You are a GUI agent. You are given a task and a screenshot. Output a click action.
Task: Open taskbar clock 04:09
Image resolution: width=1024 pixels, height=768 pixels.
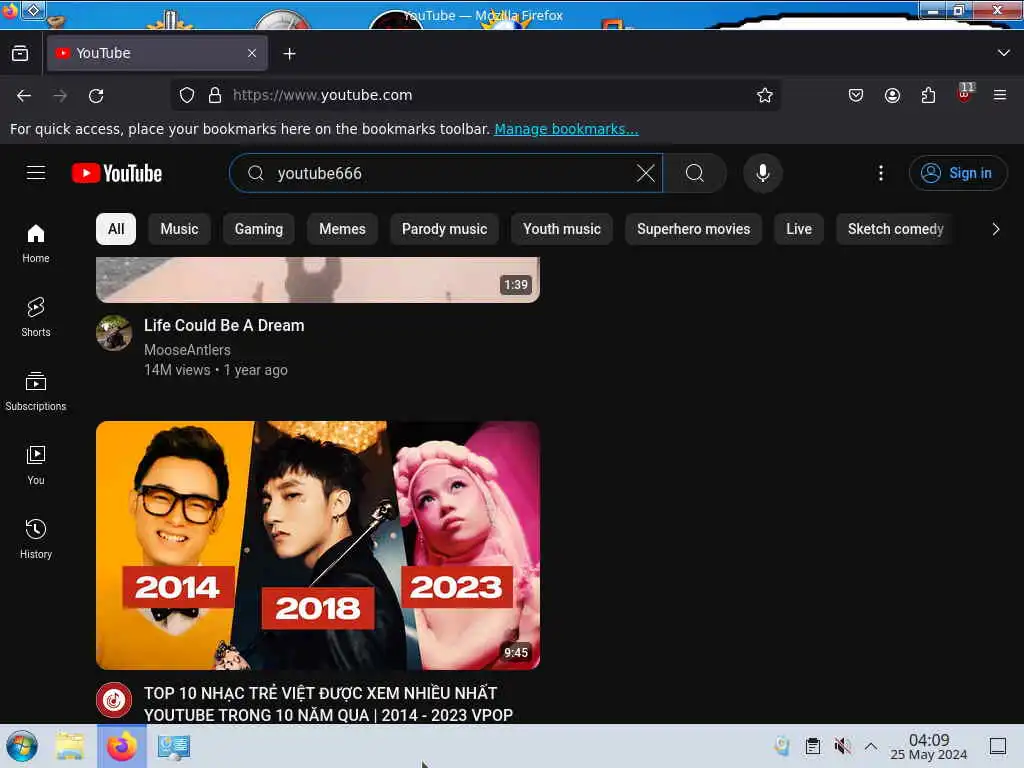coord(929,746)
